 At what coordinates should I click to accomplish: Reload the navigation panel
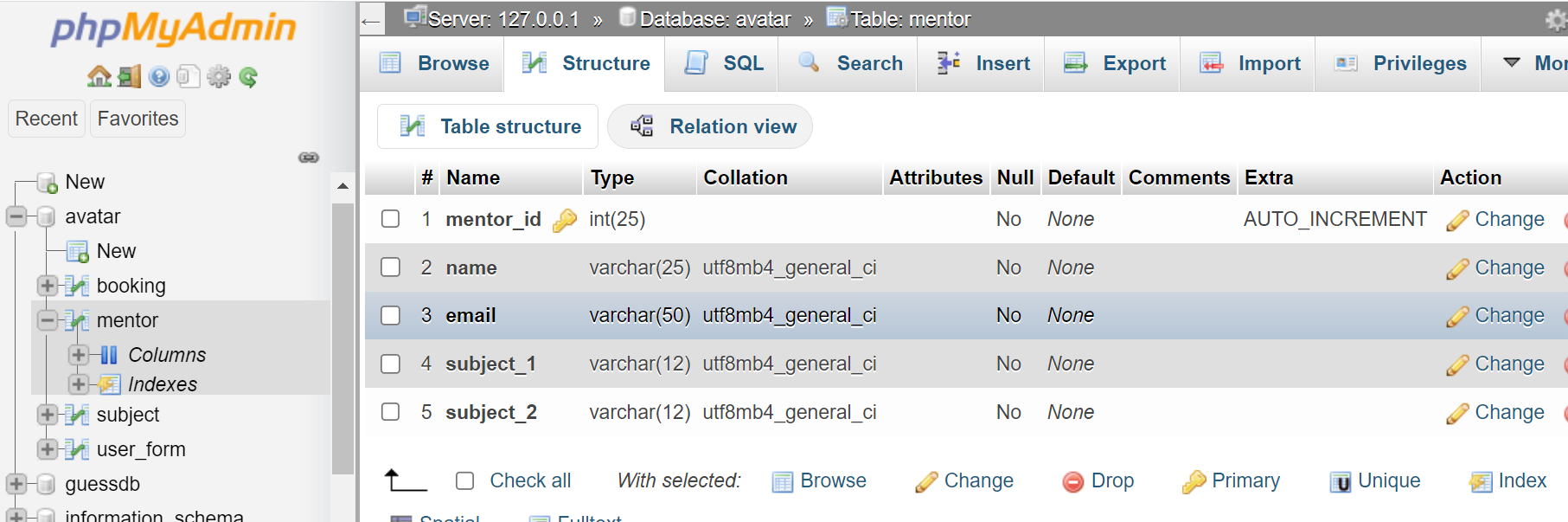[248, 77]
